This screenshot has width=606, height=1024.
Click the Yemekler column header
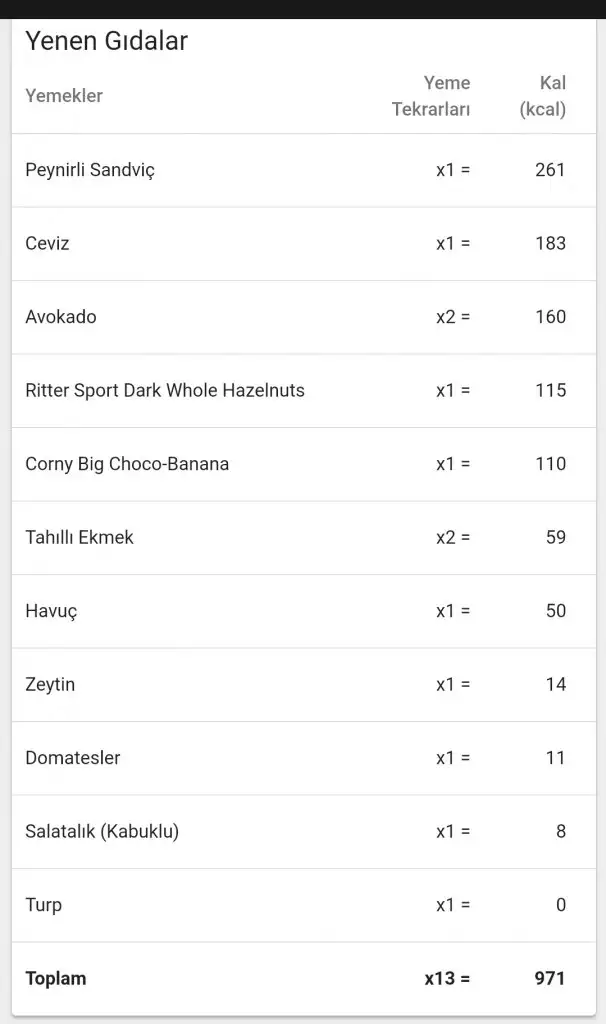[x=64, y=96]
